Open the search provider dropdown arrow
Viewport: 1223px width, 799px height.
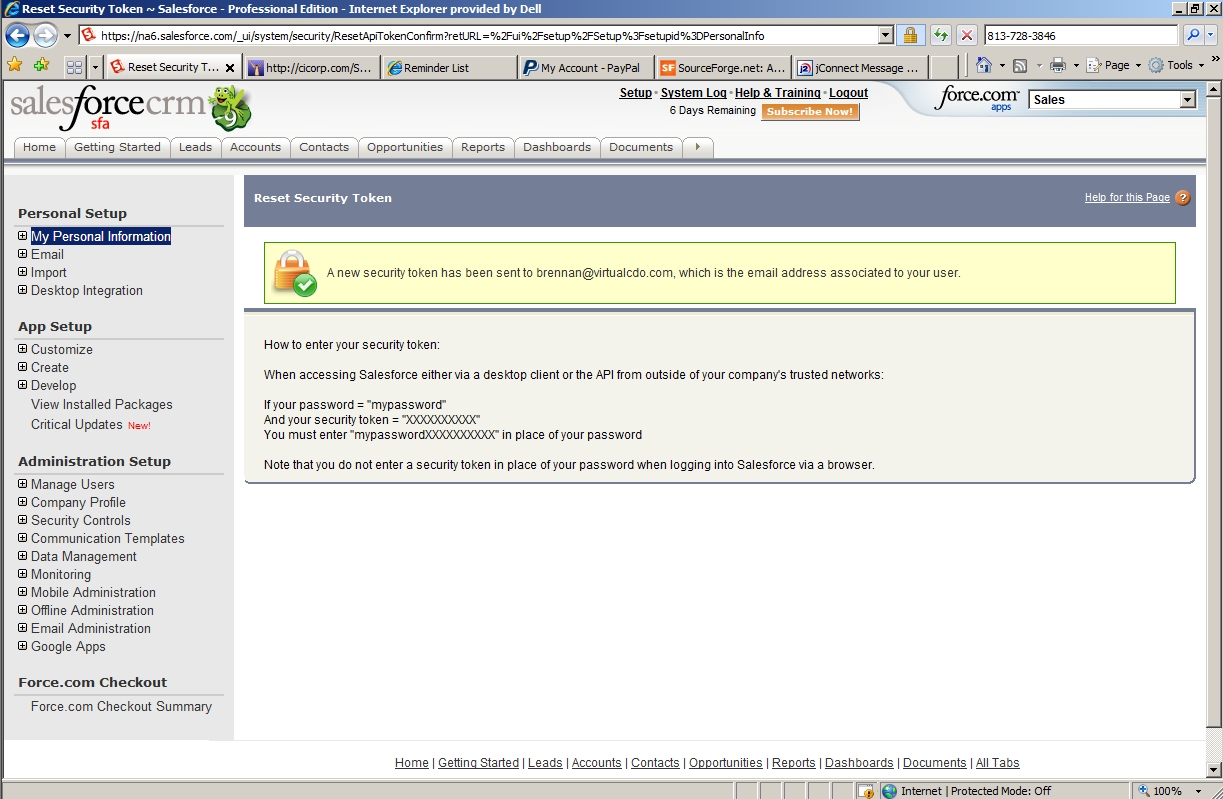tap(1211, 36)
